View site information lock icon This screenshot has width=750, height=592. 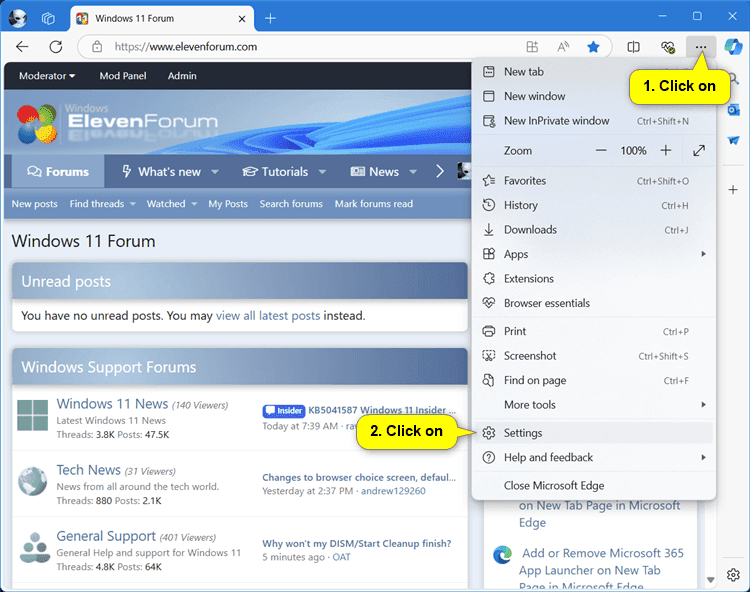coord(97,46)
